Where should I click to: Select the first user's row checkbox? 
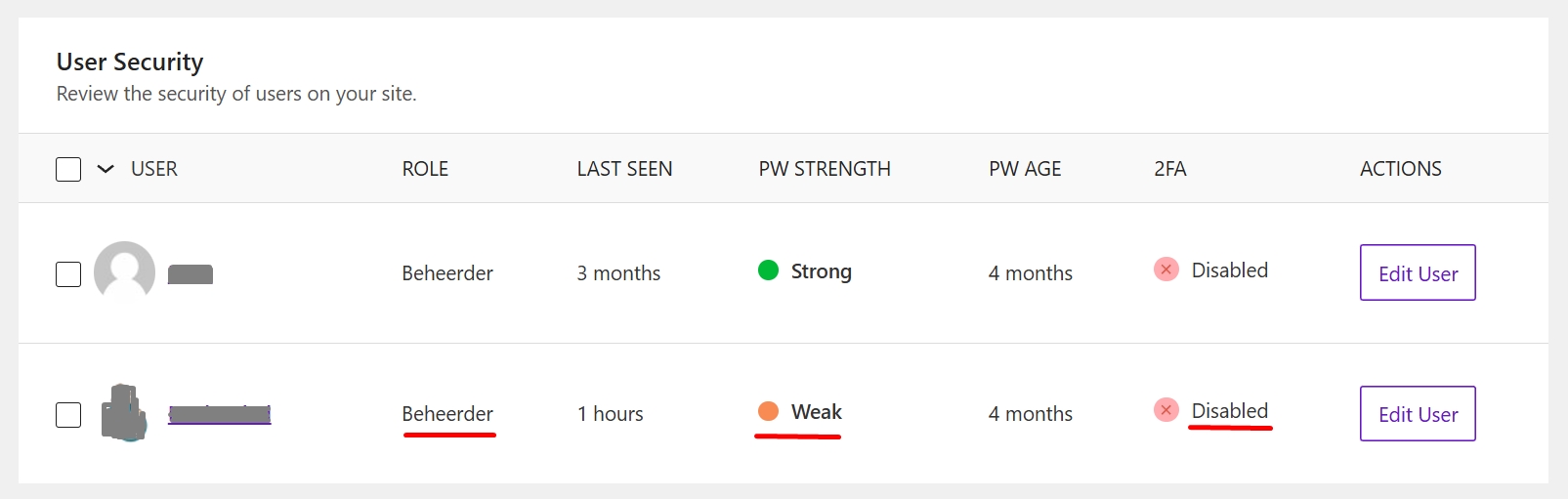click(x=68, y=274)
